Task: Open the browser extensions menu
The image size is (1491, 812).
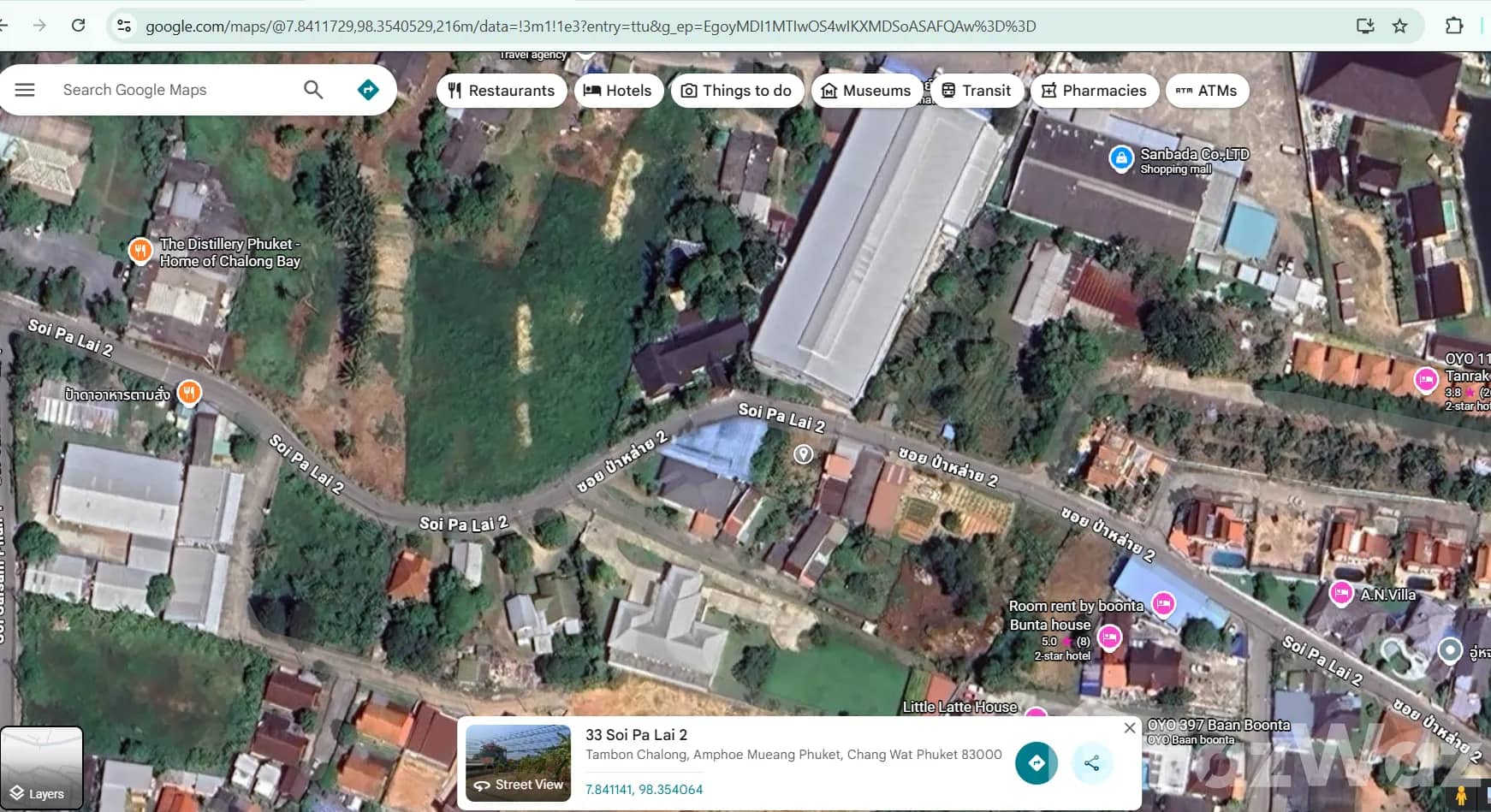Action: pyautogui.click(x=1455, y=26)
